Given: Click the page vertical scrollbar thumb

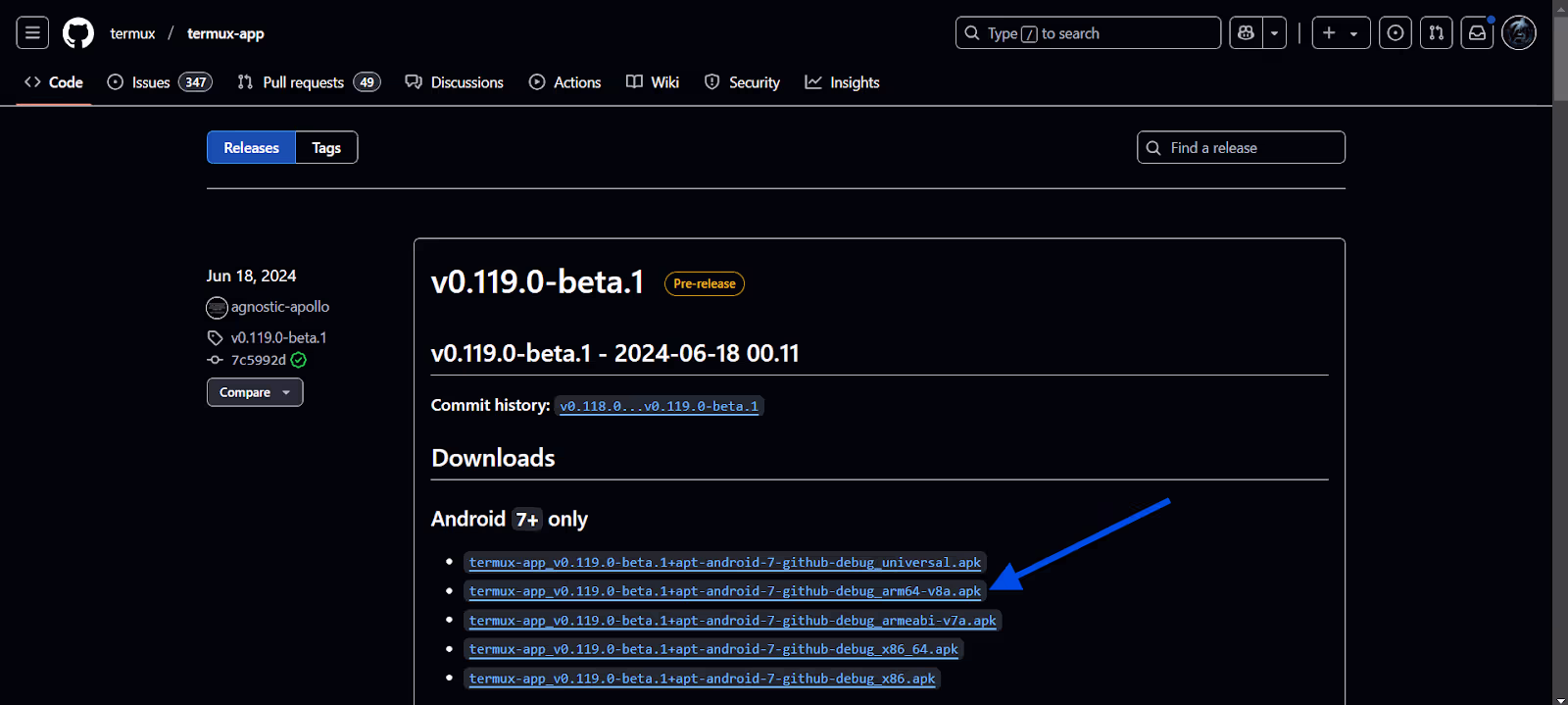Looking at the screenshot, I should tap(1560, 57).
